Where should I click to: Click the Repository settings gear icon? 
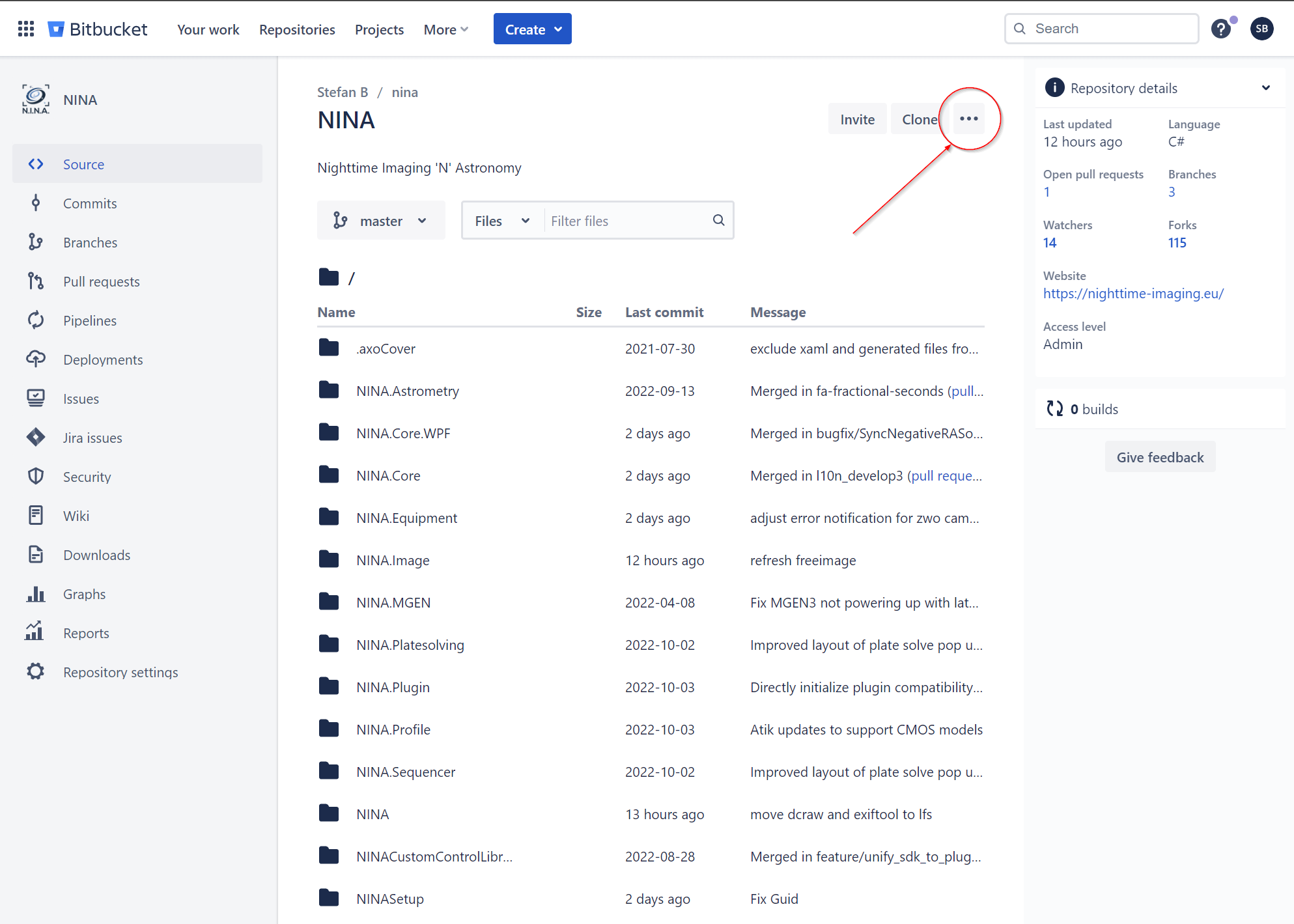pos(36,671)
